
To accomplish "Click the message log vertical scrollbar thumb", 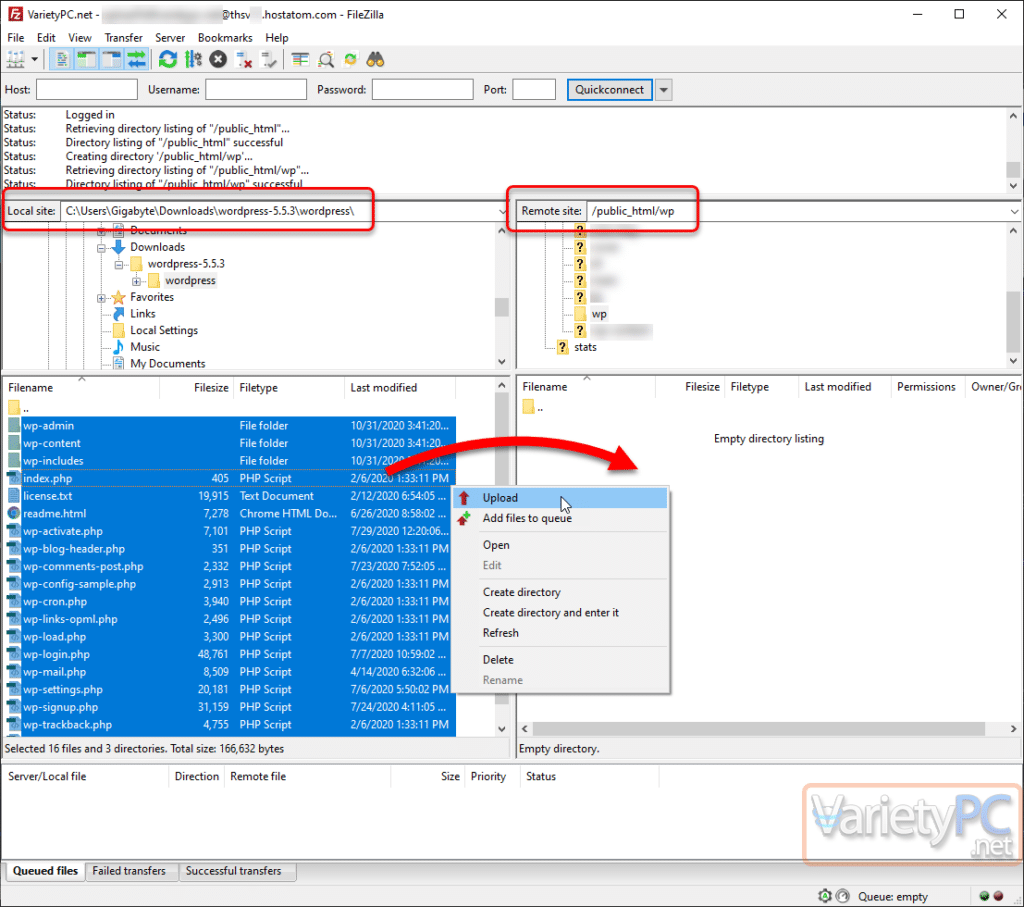I will click(x=1013, y=169).
